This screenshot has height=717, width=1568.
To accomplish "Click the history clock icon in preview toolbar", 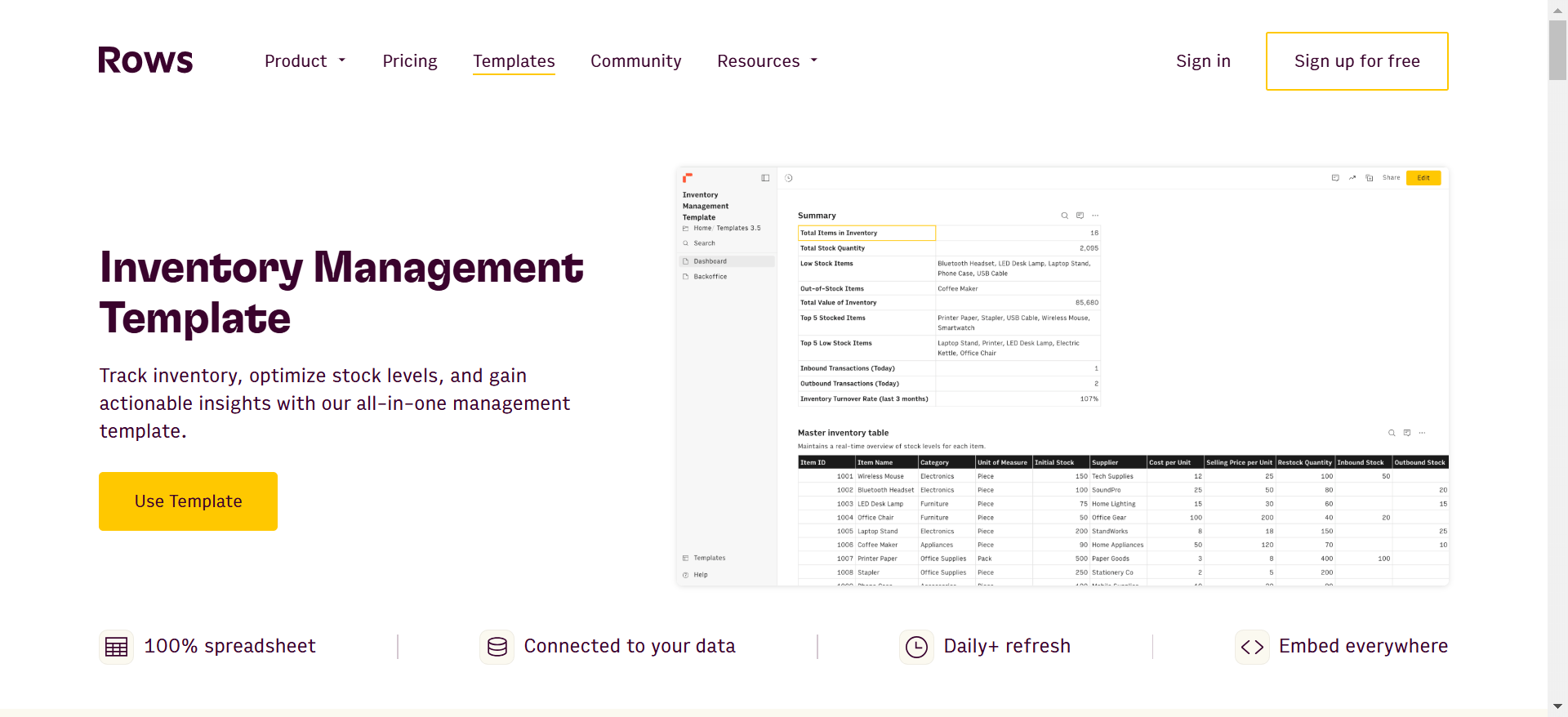I will pos(789,178).
